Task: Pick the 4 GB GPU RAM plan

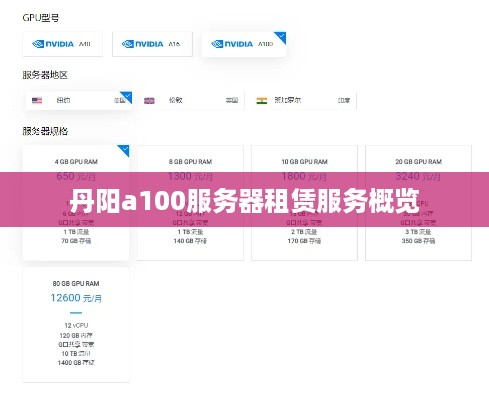Action: 76,203
